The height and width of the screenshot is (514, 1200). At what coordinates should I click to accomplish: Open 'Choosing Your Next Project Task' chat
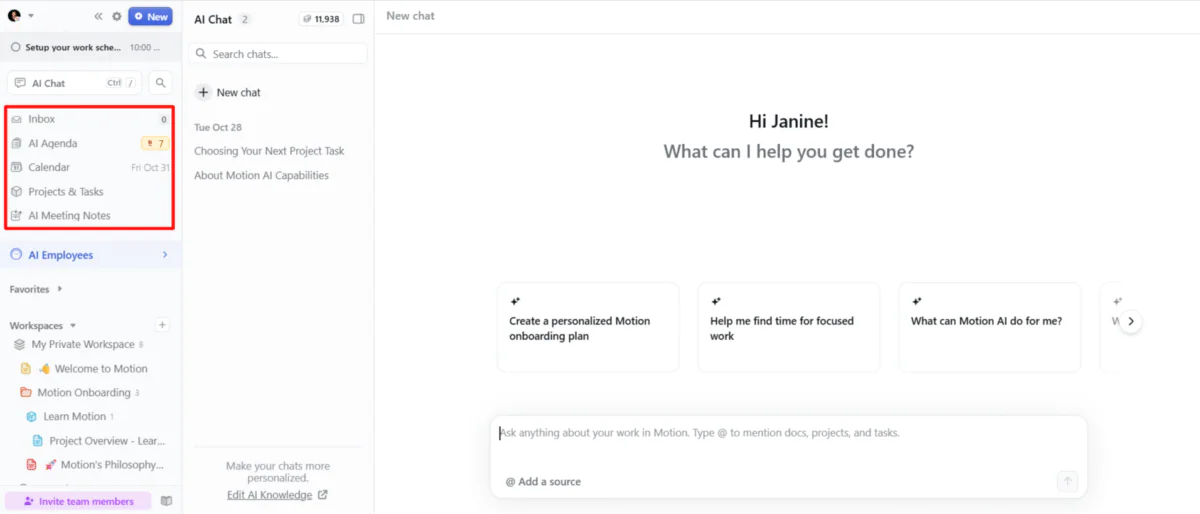click(269, 151)
